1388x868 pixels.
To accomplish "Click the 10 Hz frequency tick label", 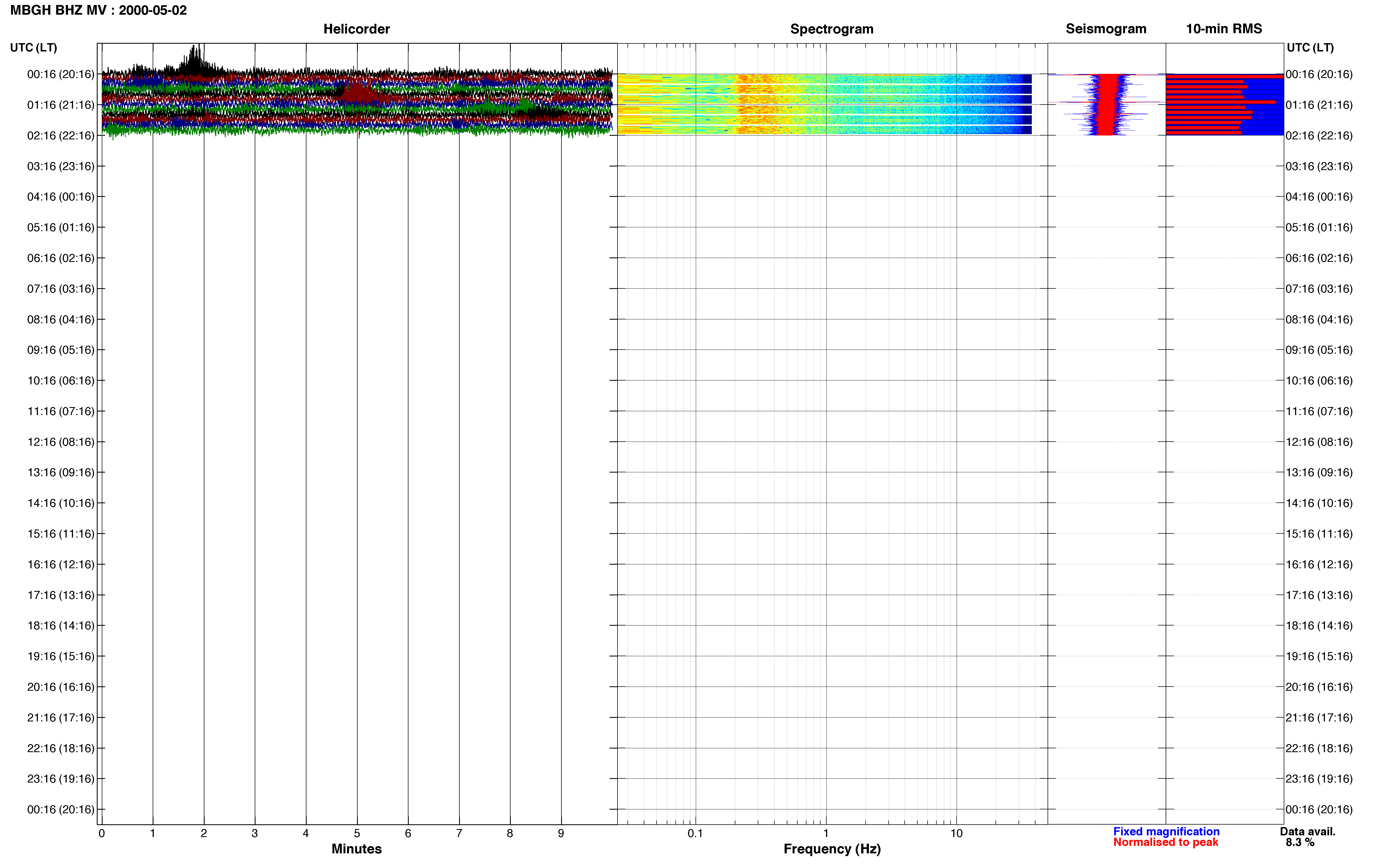I will (x=956, y=833).
